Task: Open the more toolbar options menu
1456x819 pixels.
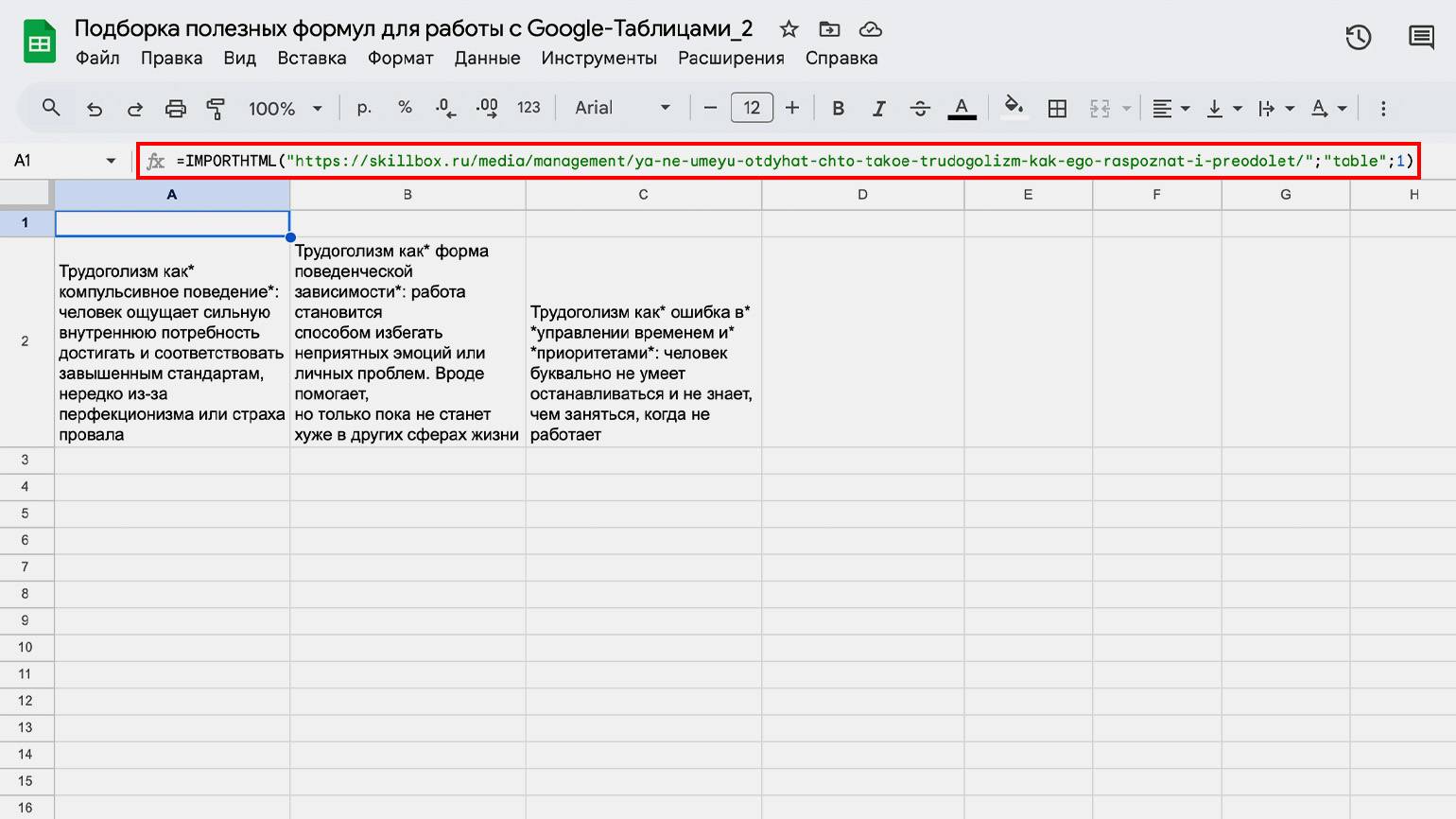Action: pyautogui.click(x=1383, y=109)
